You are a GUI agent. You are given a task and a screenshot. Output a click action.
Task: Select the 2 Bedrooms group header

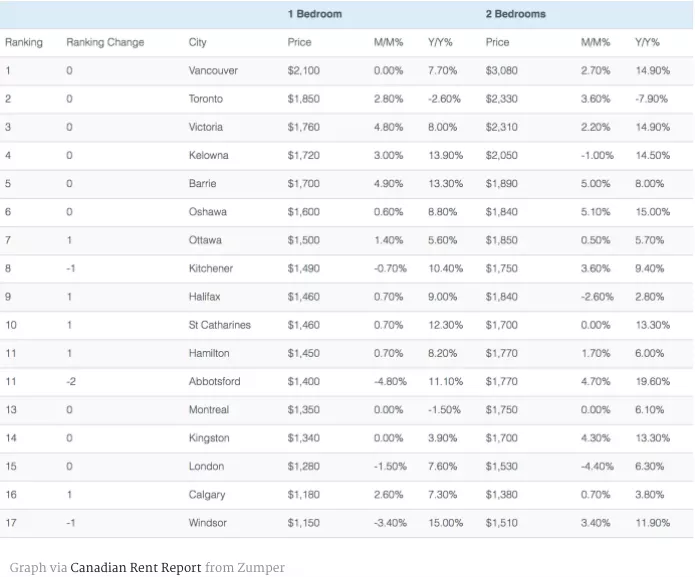click(515, 14)
